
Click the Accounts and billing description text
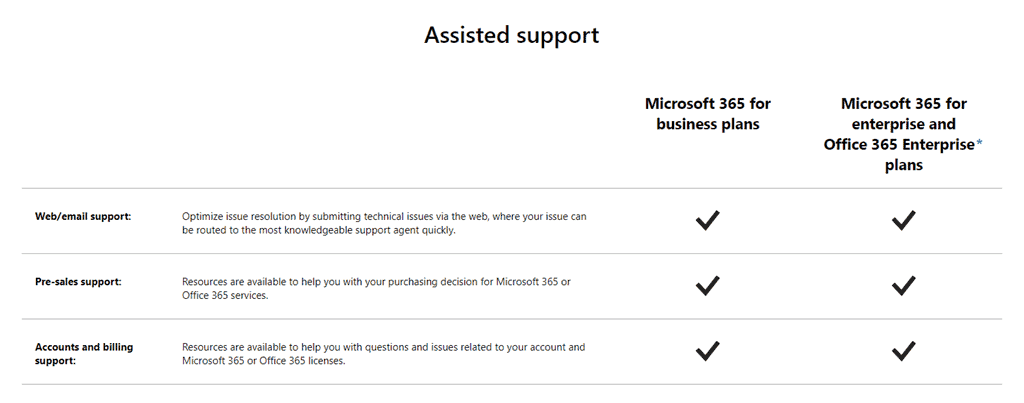click(383, 354)
